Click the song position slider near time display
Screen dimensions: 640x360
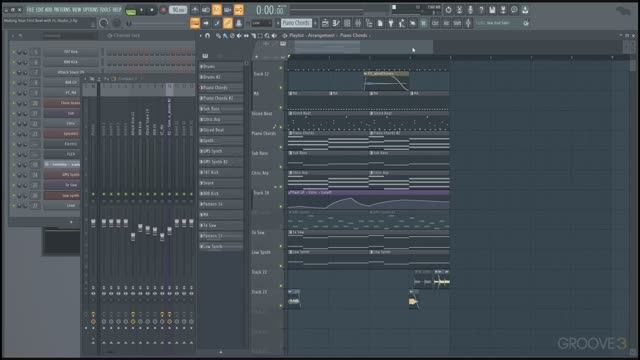coord(327,10)
